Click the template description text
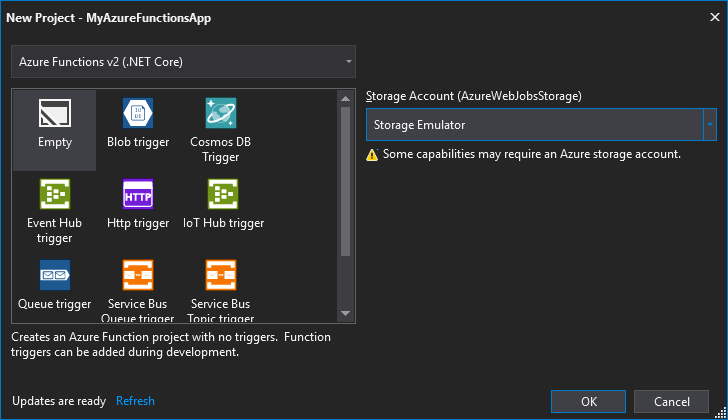The height and width of the screenshot is (420, 728). pyautogui.click(x=171, y=344)
